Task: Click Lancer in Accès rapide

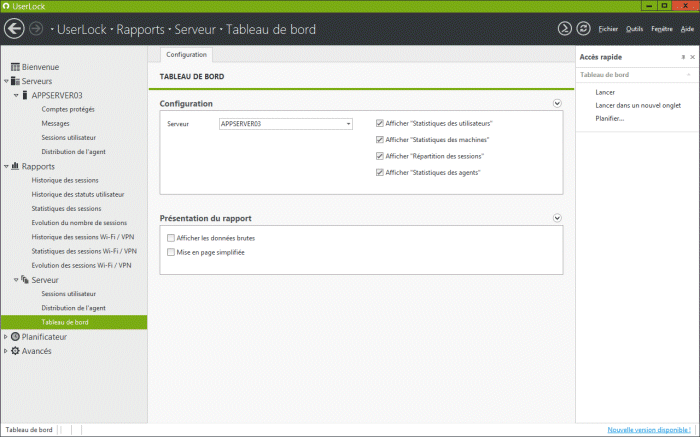Action: click(605, 92)
